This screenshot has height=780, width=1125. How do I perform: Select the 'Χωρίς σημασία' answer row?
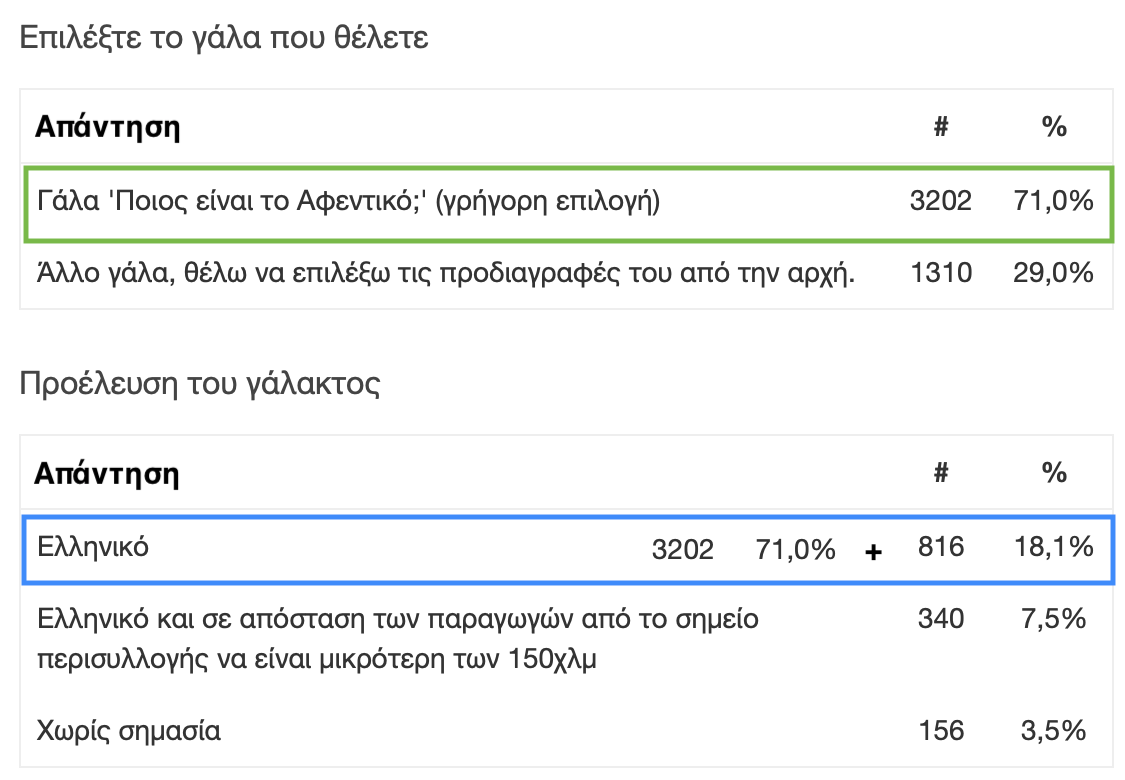[x=567, y=730]
